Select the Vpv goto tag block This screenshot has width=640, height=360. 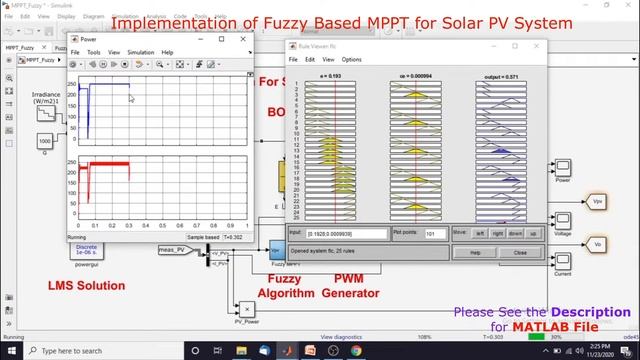pyautogui.click(x=596, y=202)
